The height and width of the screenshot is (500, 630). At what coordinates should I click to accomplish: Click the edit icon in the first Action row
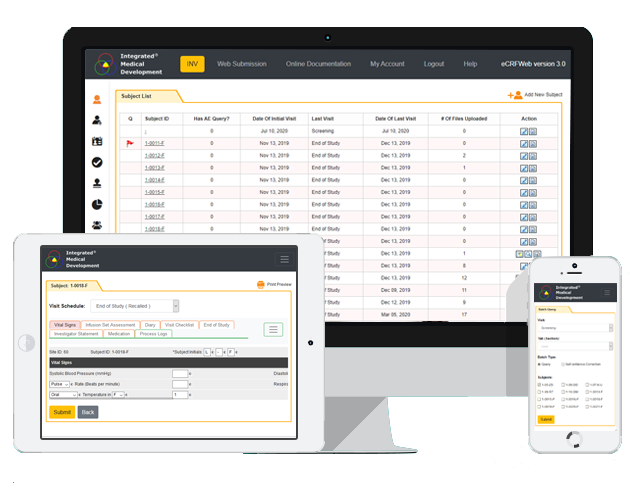(525, 131)
